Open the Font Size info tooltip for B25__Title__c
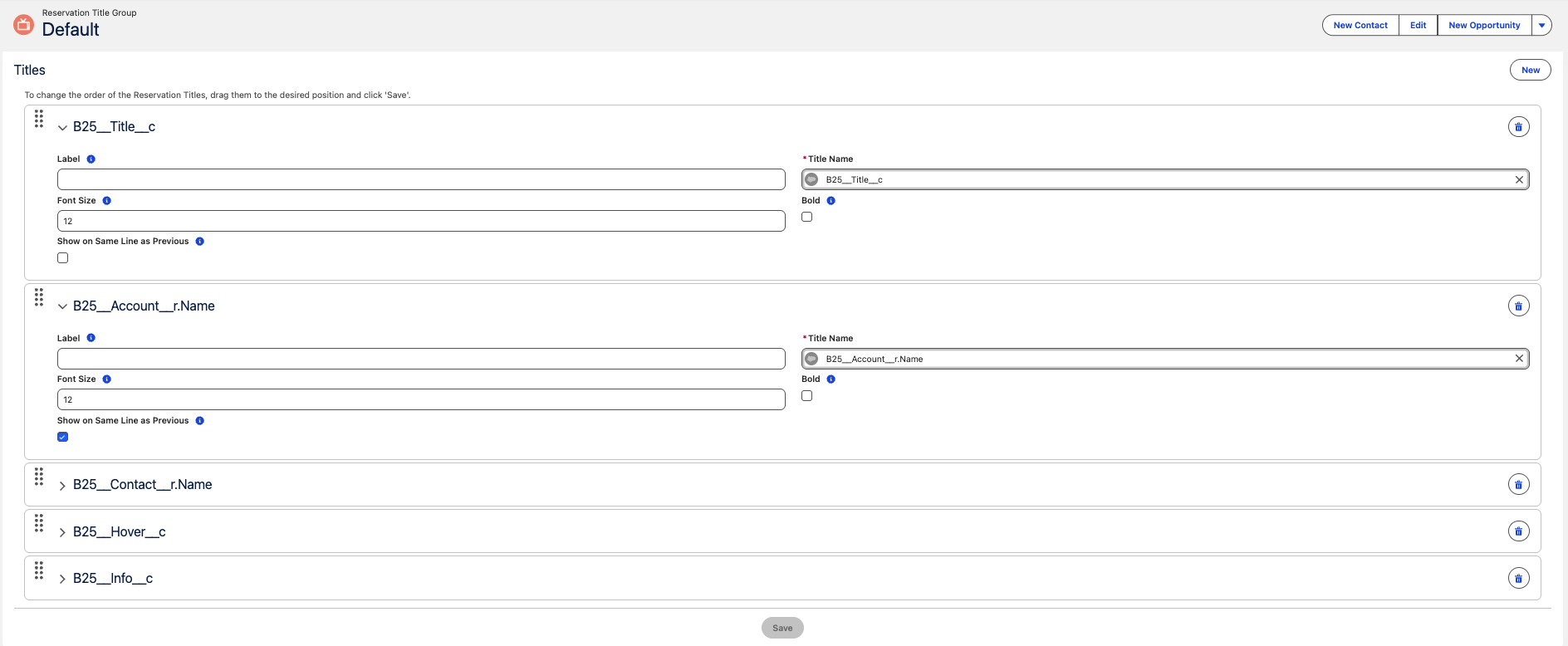 point(106,199)
